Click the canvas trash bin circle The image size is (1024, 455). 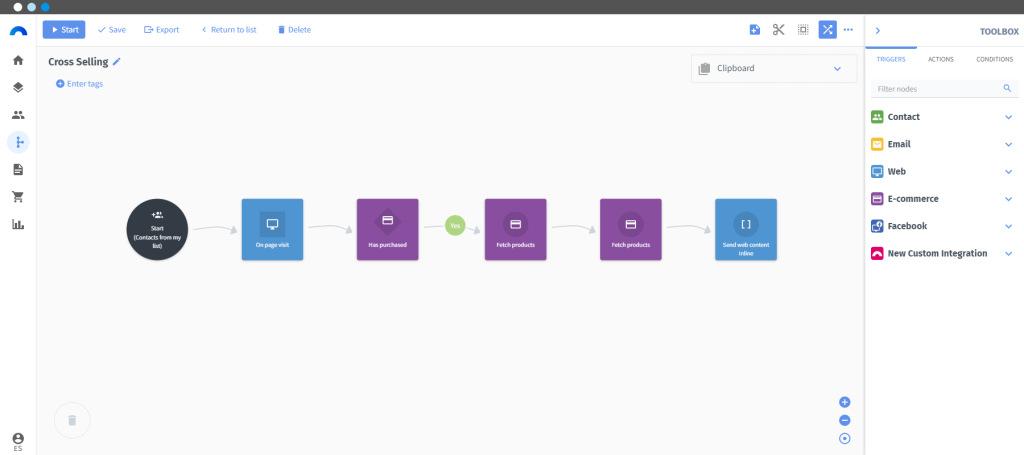[72, 420]
